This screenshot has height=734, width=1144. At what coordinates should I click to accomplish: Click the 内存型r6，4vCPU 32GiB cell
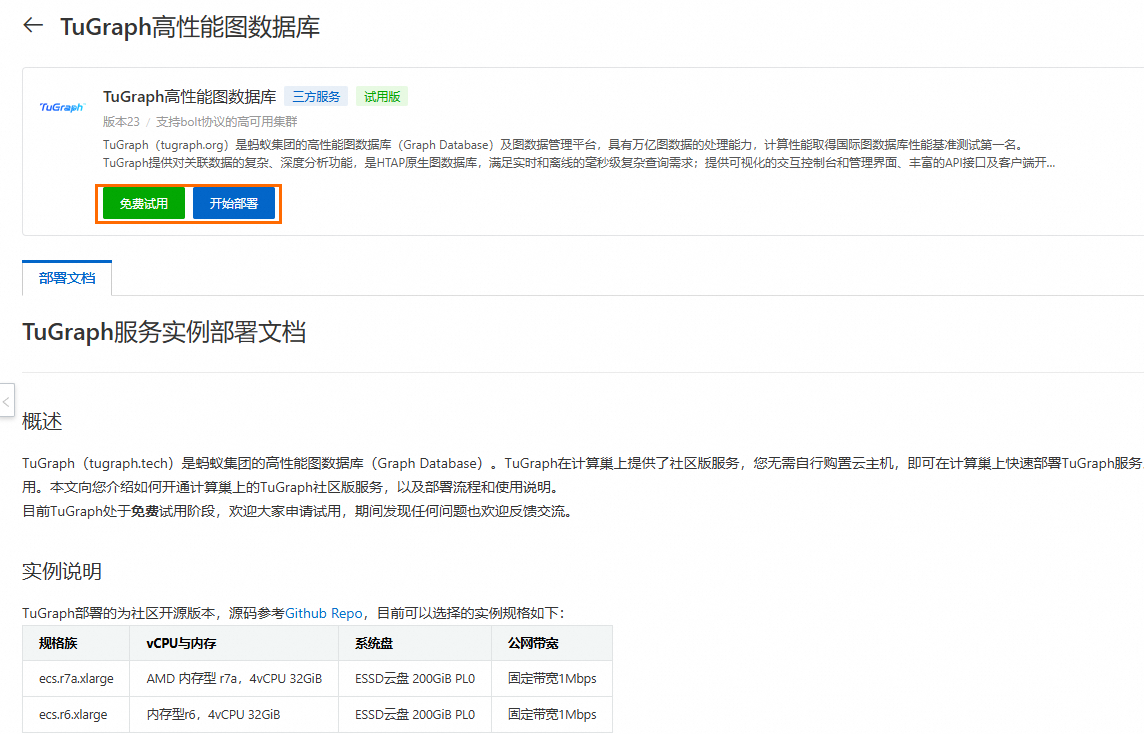coord(233,714)
